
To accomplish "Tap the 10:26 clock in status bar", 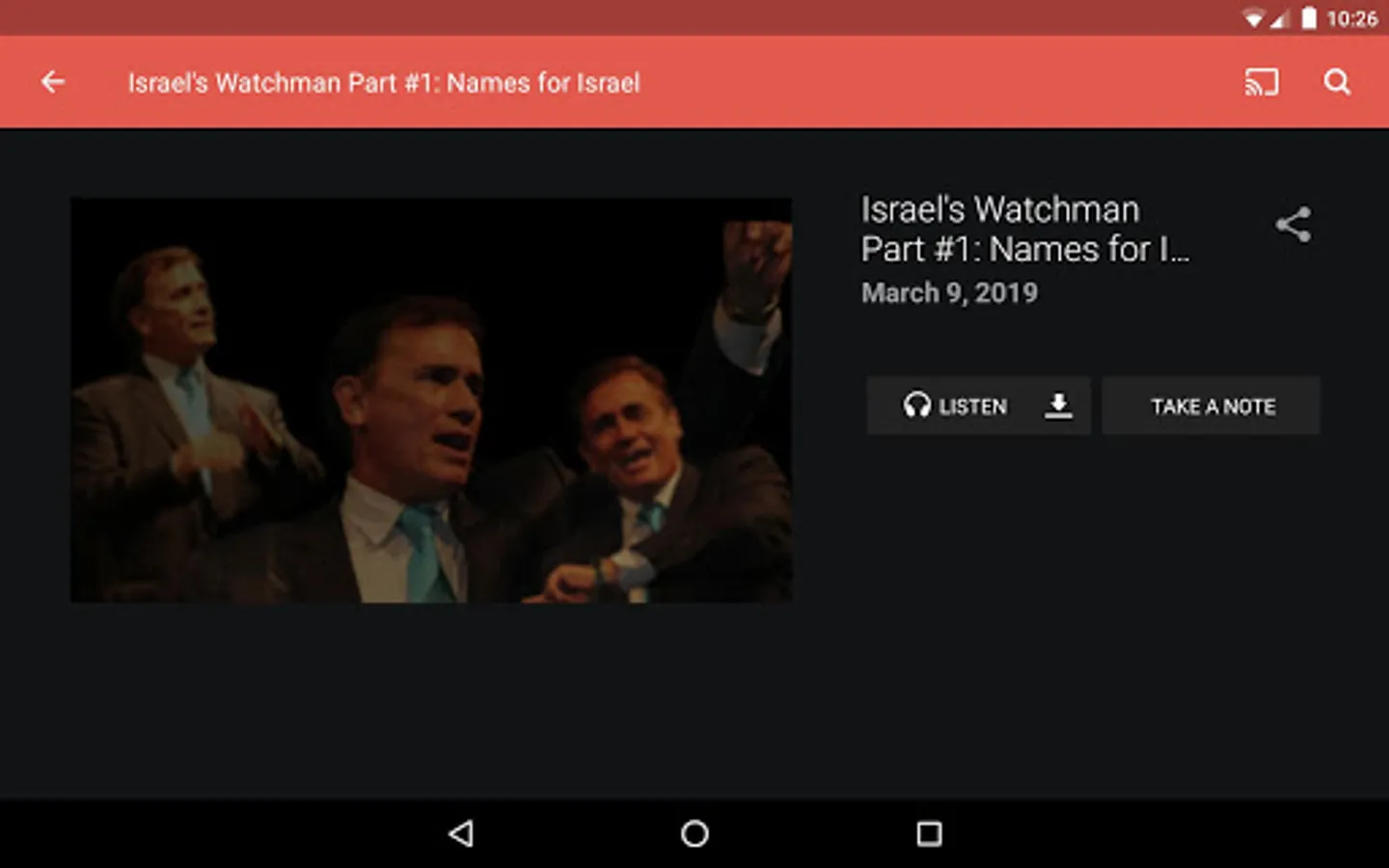I will 1351,18.
